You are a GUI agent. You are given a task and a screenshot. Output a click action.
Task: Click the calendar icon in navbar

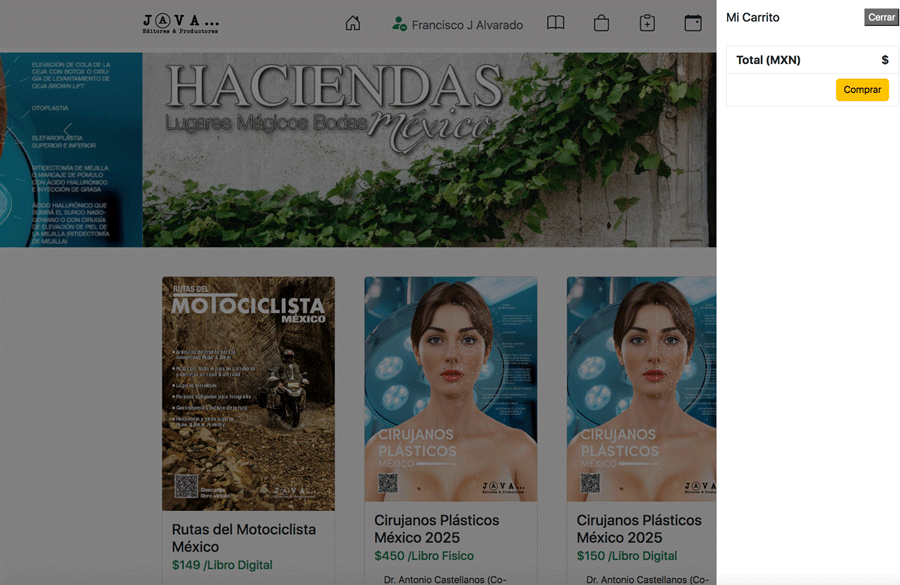(693, 23)
